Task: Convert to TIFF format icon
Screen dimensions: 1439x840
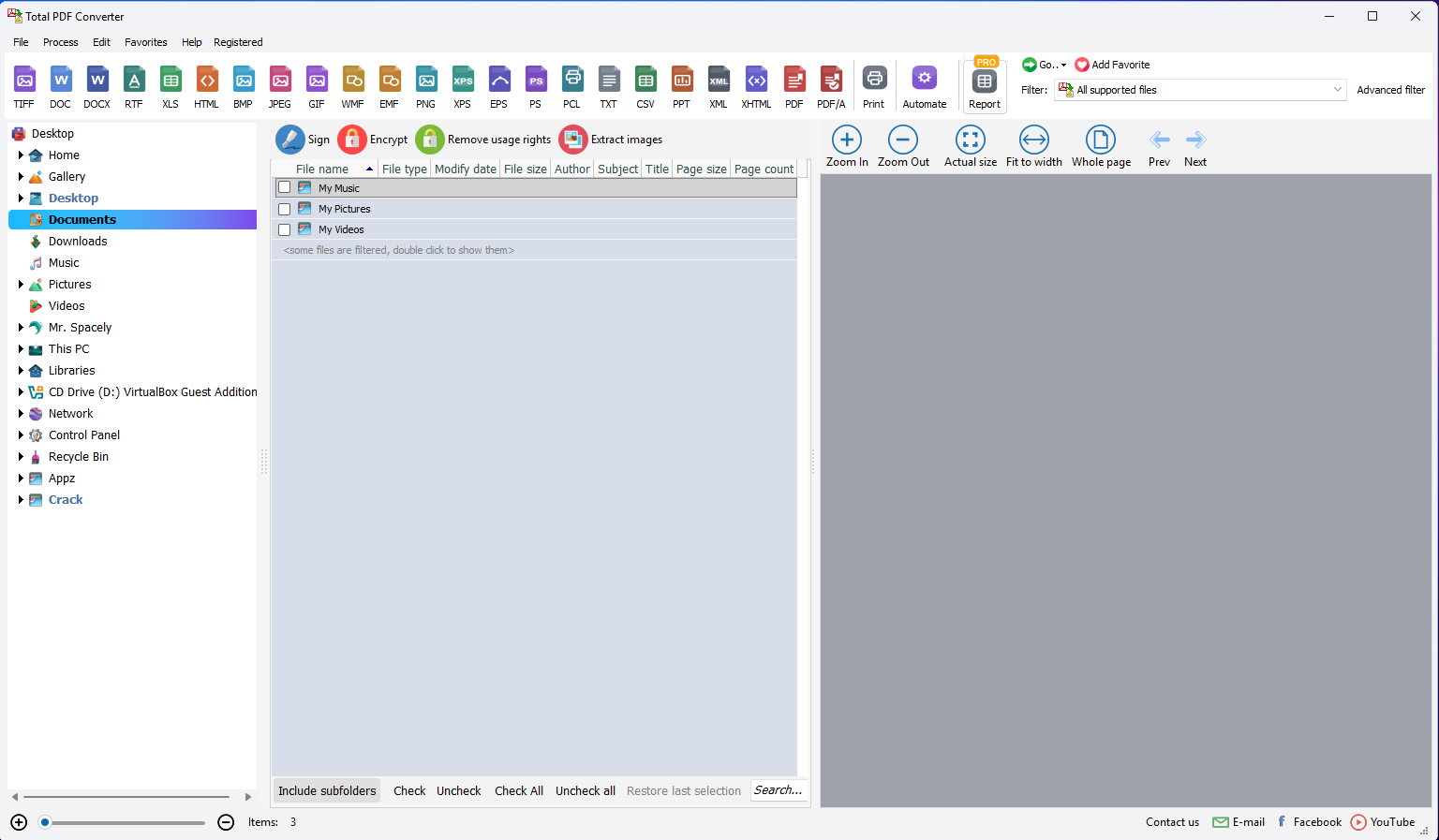Action: tap(24, 88)
